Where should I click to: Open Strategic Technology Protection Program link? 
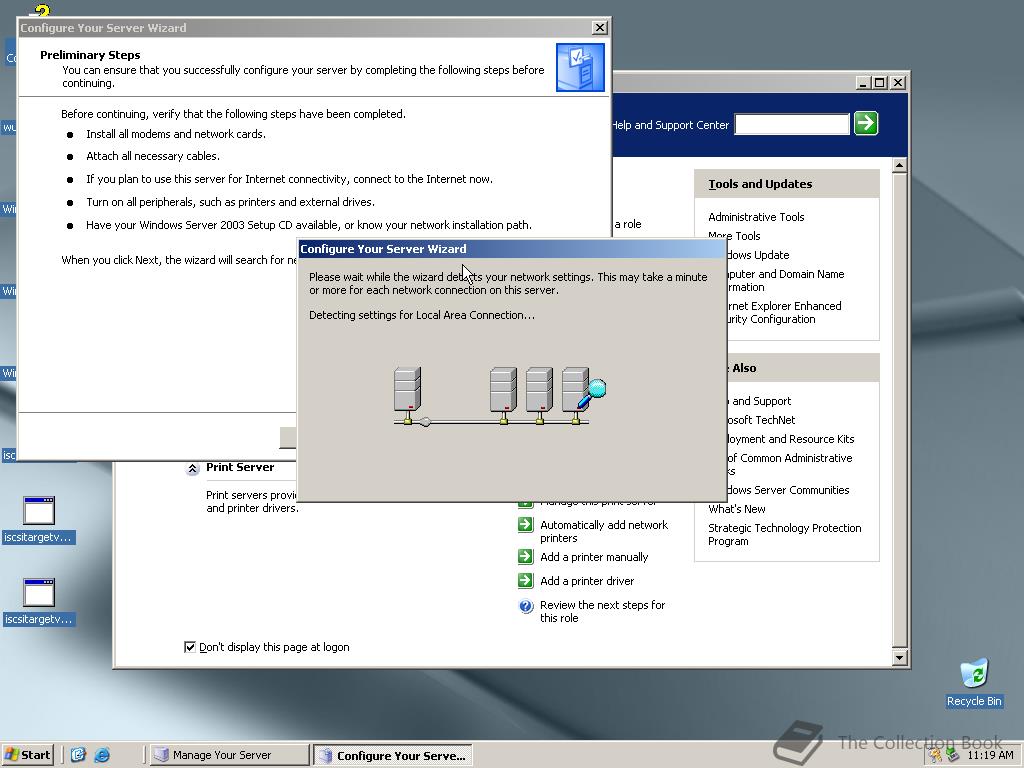coord(784,534)
